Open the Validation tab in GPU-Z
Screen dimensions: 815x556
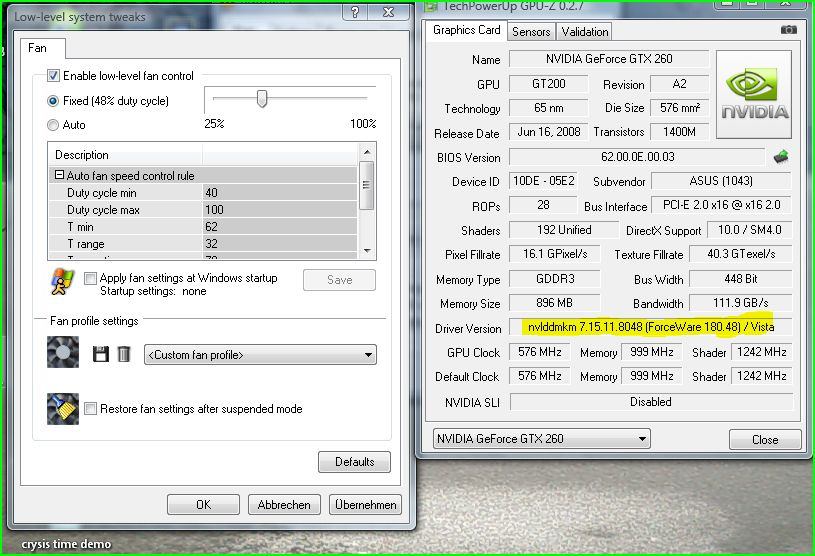click(584, 32)
